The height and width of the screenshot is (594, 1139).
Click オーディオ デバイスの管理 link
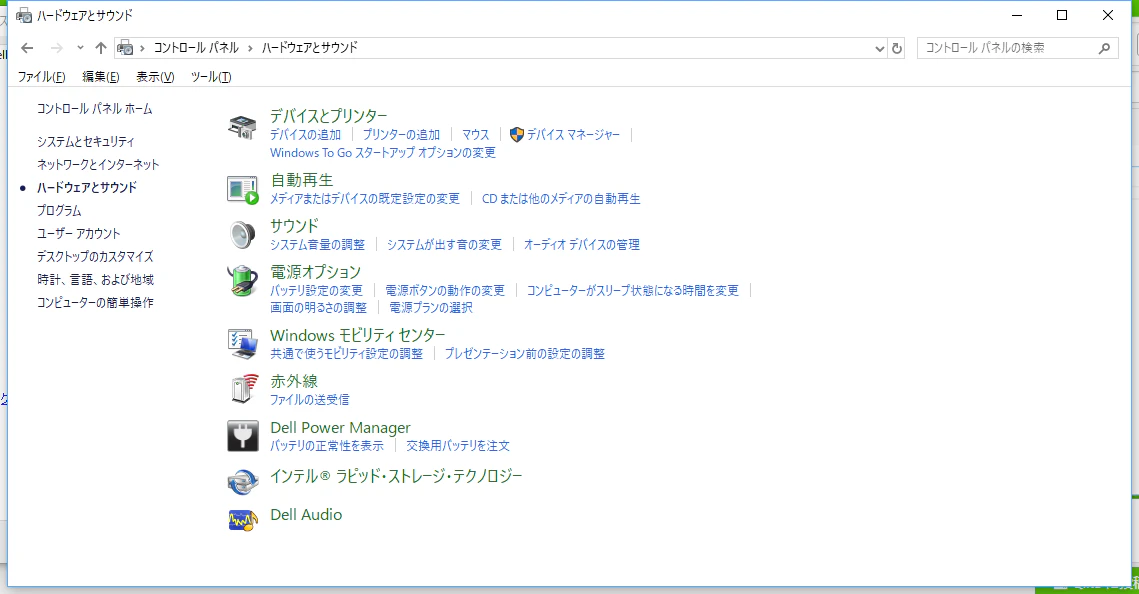click(582, 245)
